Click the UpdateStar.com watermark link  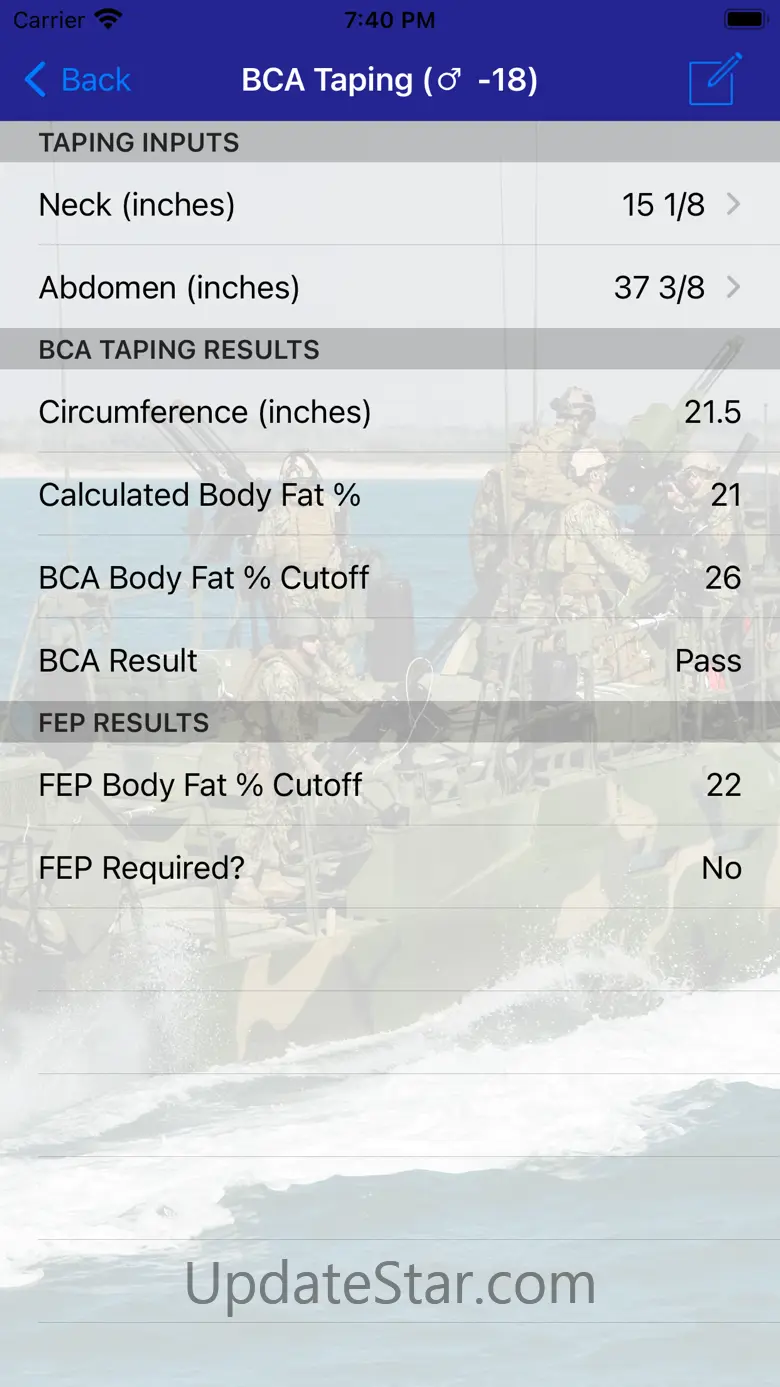pos(390,1284)
